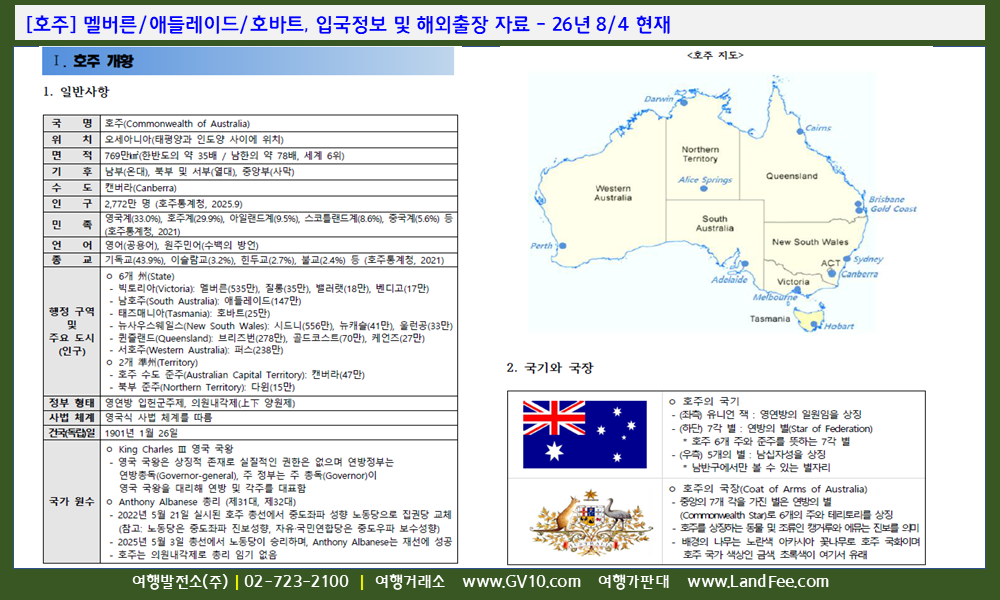Click footer text 여행거래소
Viewport: 1000px width, 600px height.
click(x=409, y=582)
